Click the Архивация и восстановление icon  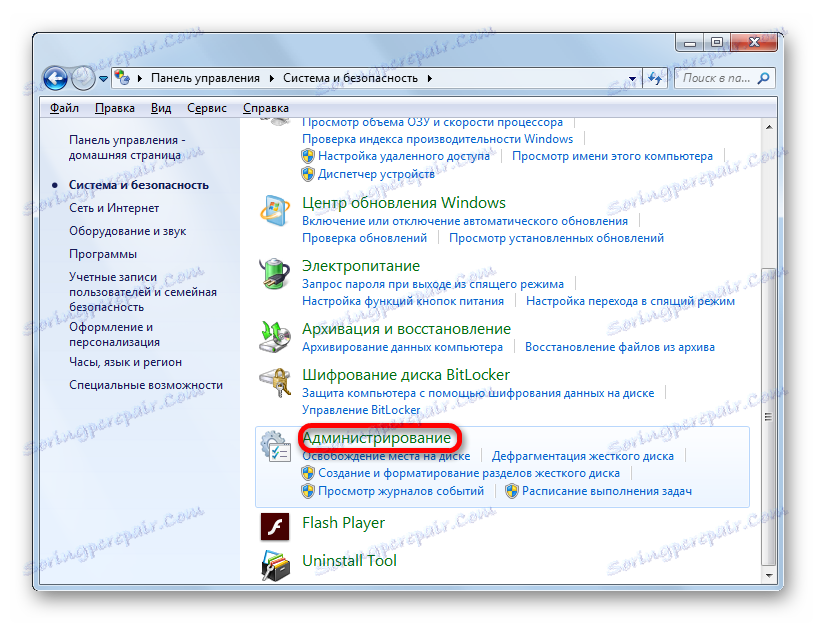(x=275, y=336)
